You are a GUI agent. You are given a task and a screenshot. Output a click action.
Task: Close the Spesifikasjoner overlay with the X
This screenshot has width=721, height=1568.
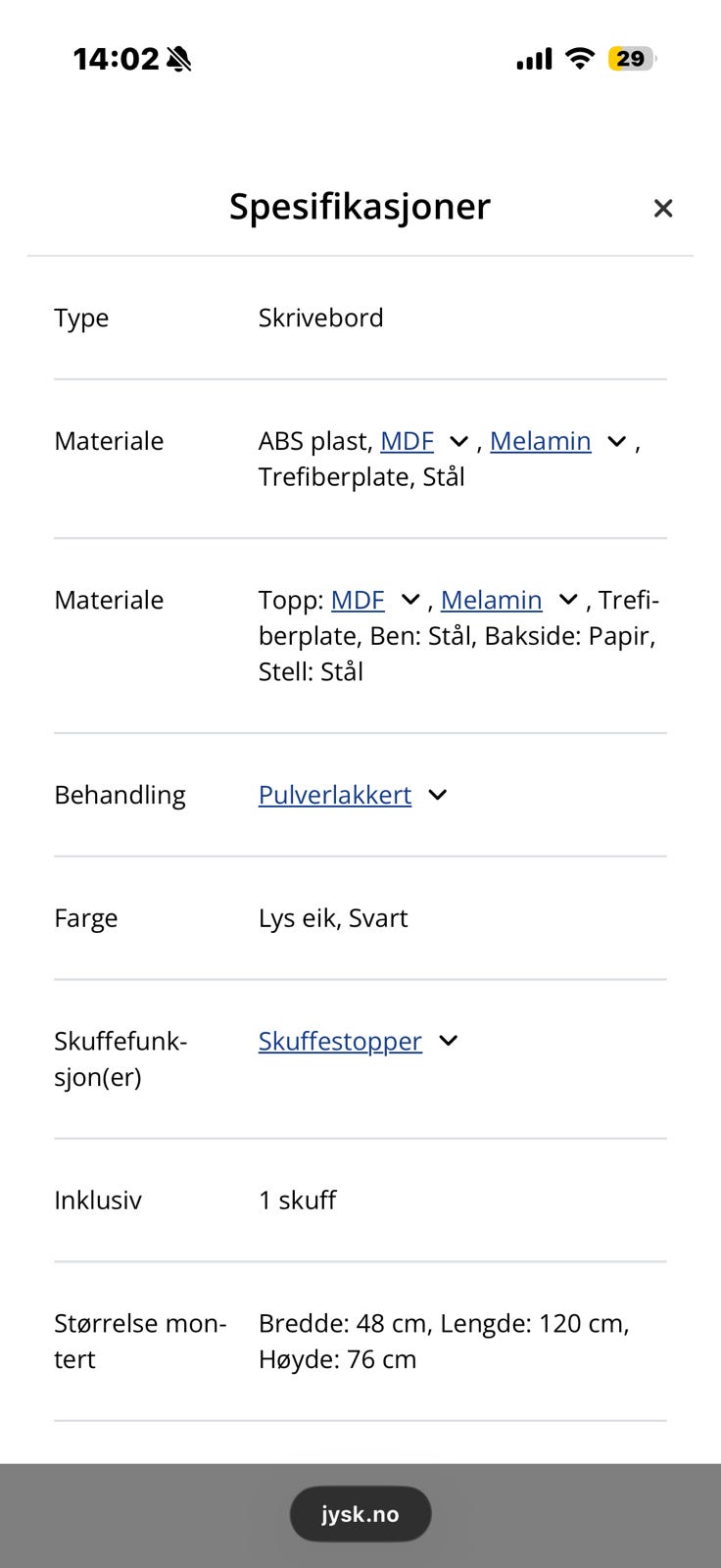663,208
